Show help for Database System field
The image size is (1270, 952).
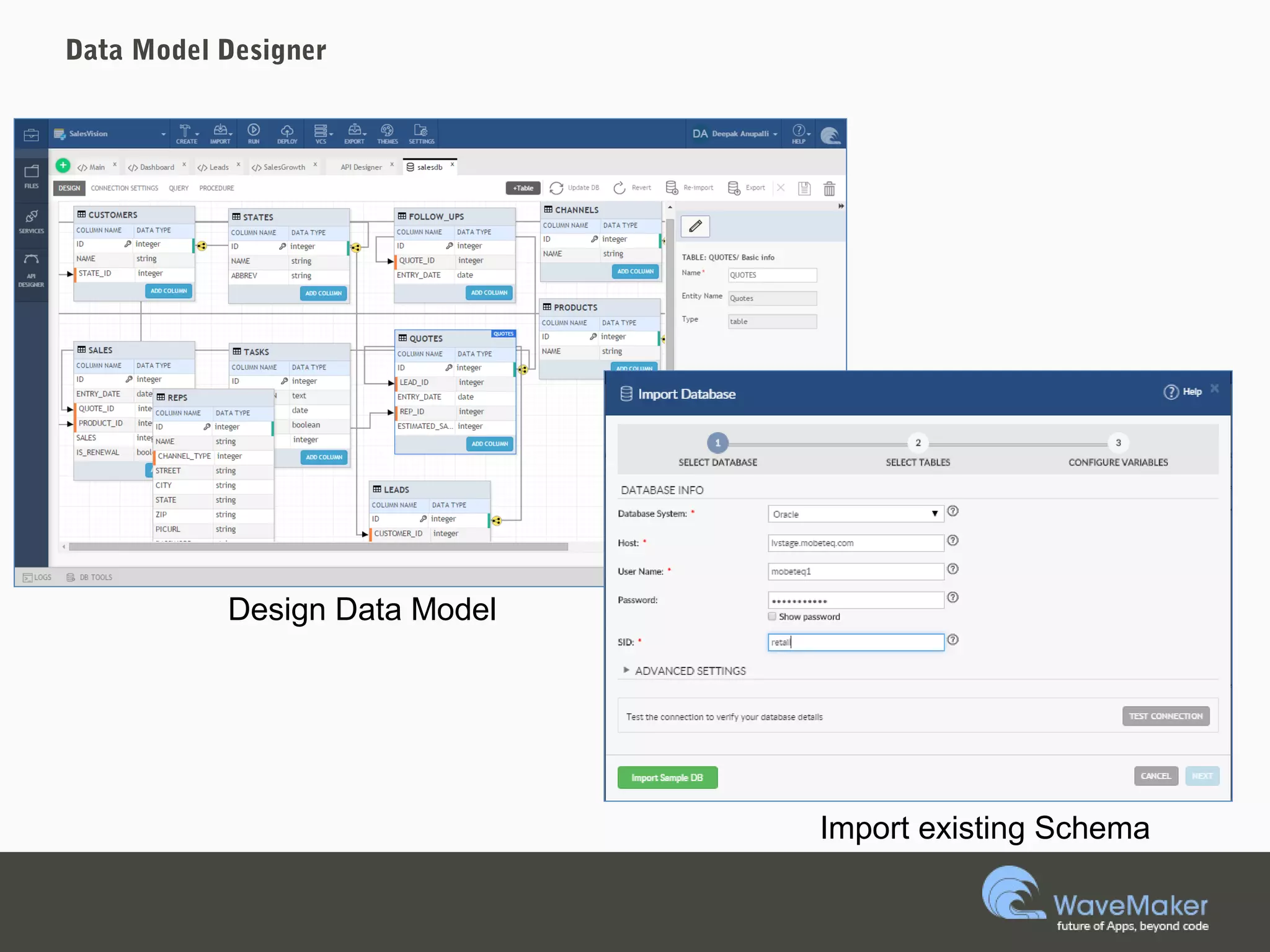(953, 511)
